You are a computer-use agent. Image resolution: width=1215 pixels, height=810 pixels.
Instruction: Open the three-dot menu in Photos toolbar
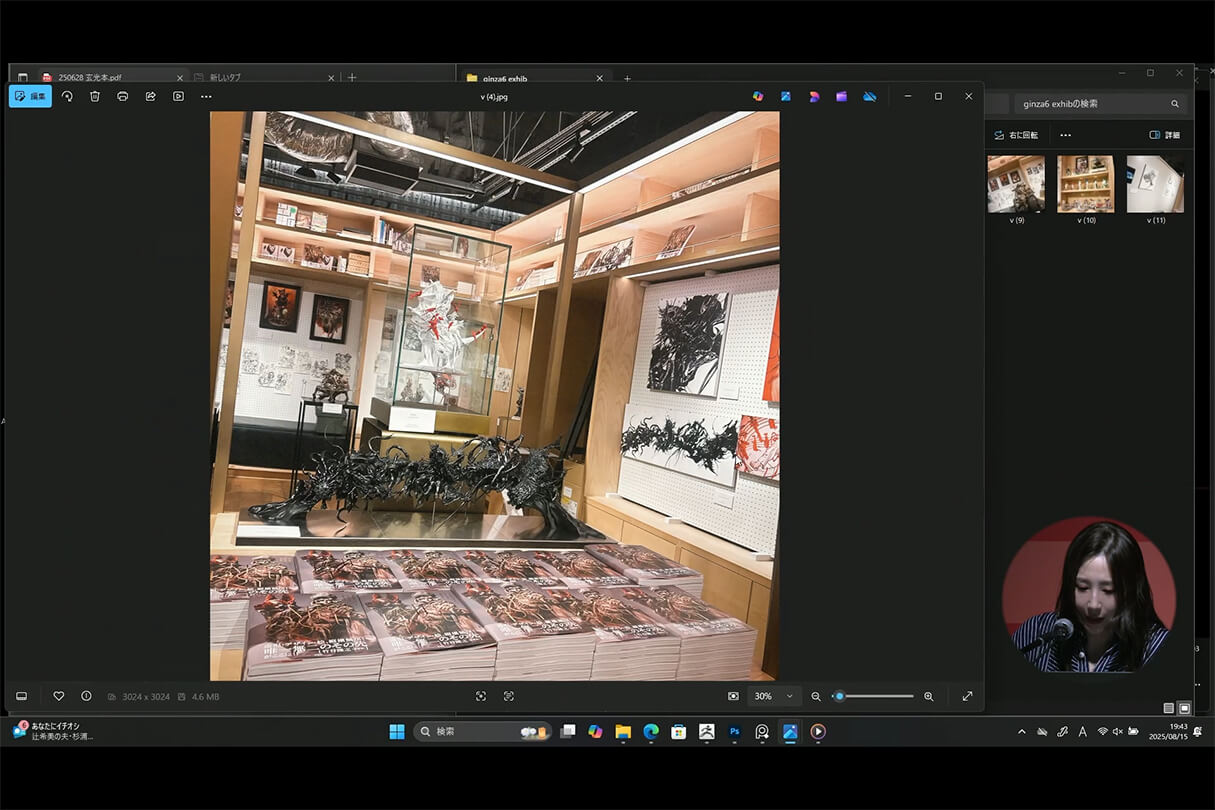(206, 96)
